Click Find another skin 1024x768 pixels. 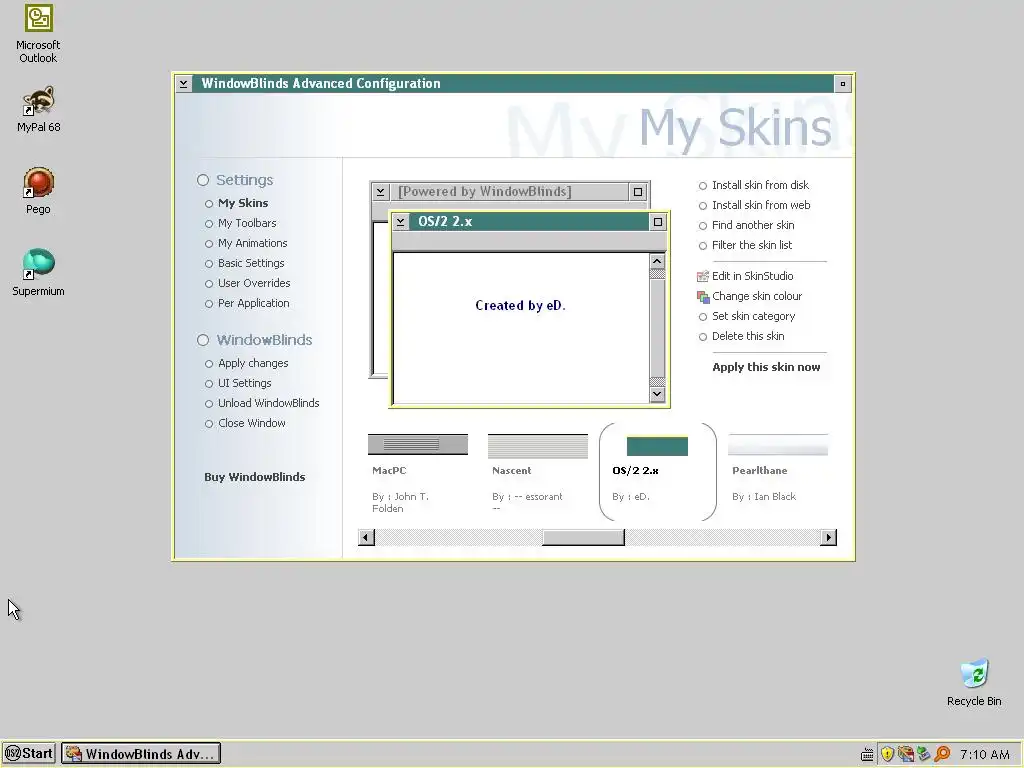(x=746, y=225)
